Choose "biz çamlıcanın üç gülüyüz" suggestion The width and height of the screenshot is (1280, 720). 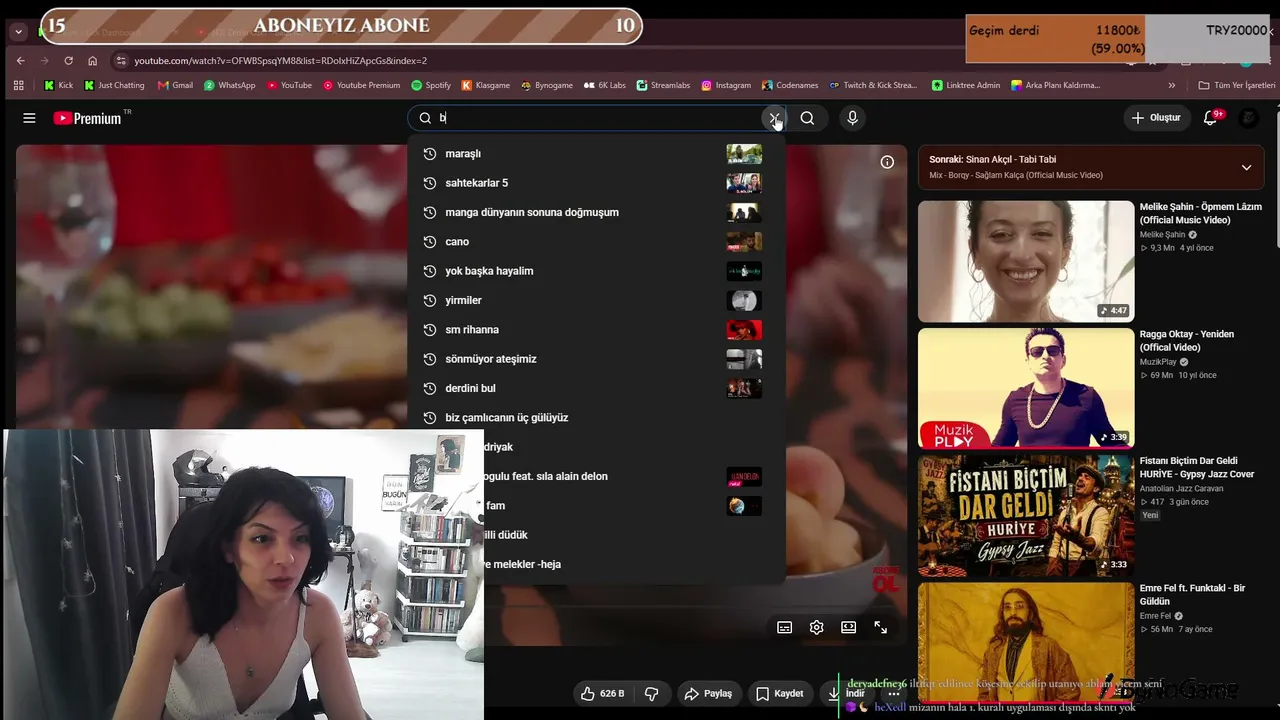596,418
